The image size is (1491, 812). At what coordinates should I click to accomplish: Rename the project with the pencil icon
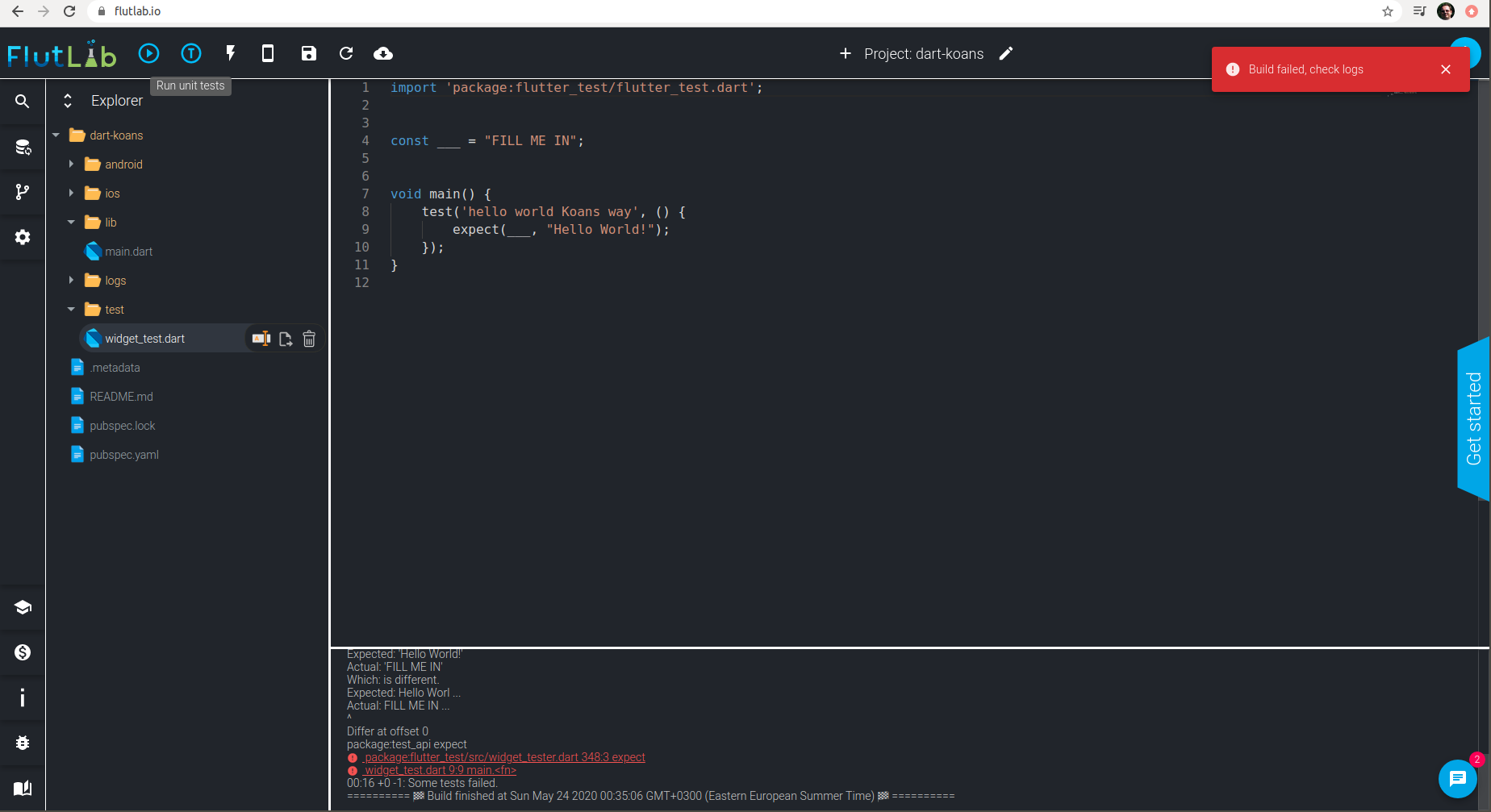[x=1005, y=53]
